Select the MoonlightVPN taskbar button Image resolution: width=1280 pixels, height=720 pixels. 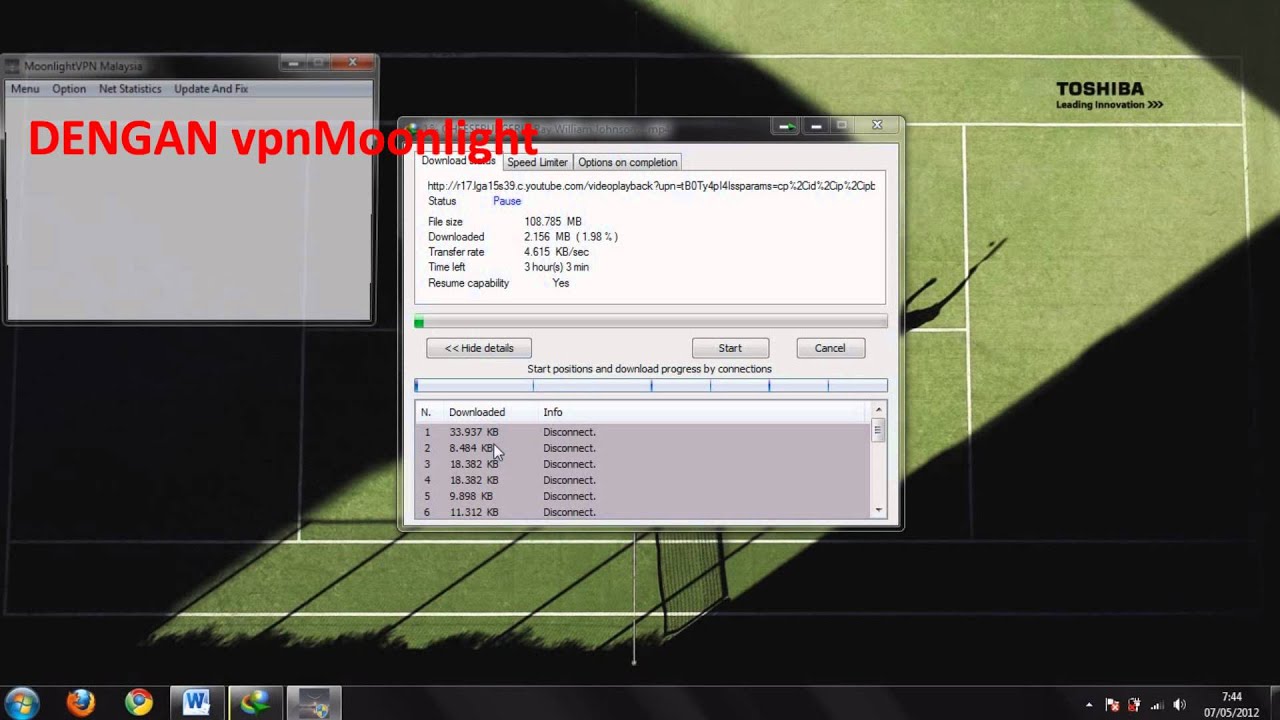tap(314, 702)
